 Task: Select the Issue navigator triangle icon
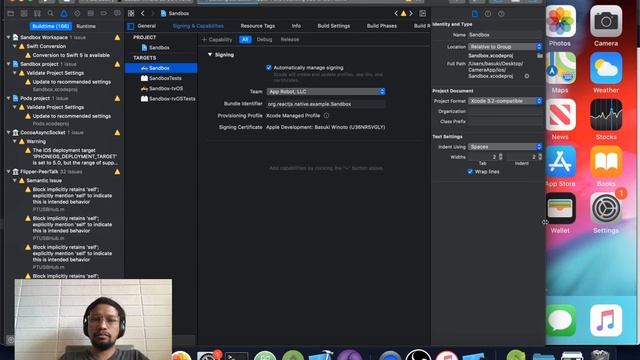pyautogui.click(x=64, y=13)
